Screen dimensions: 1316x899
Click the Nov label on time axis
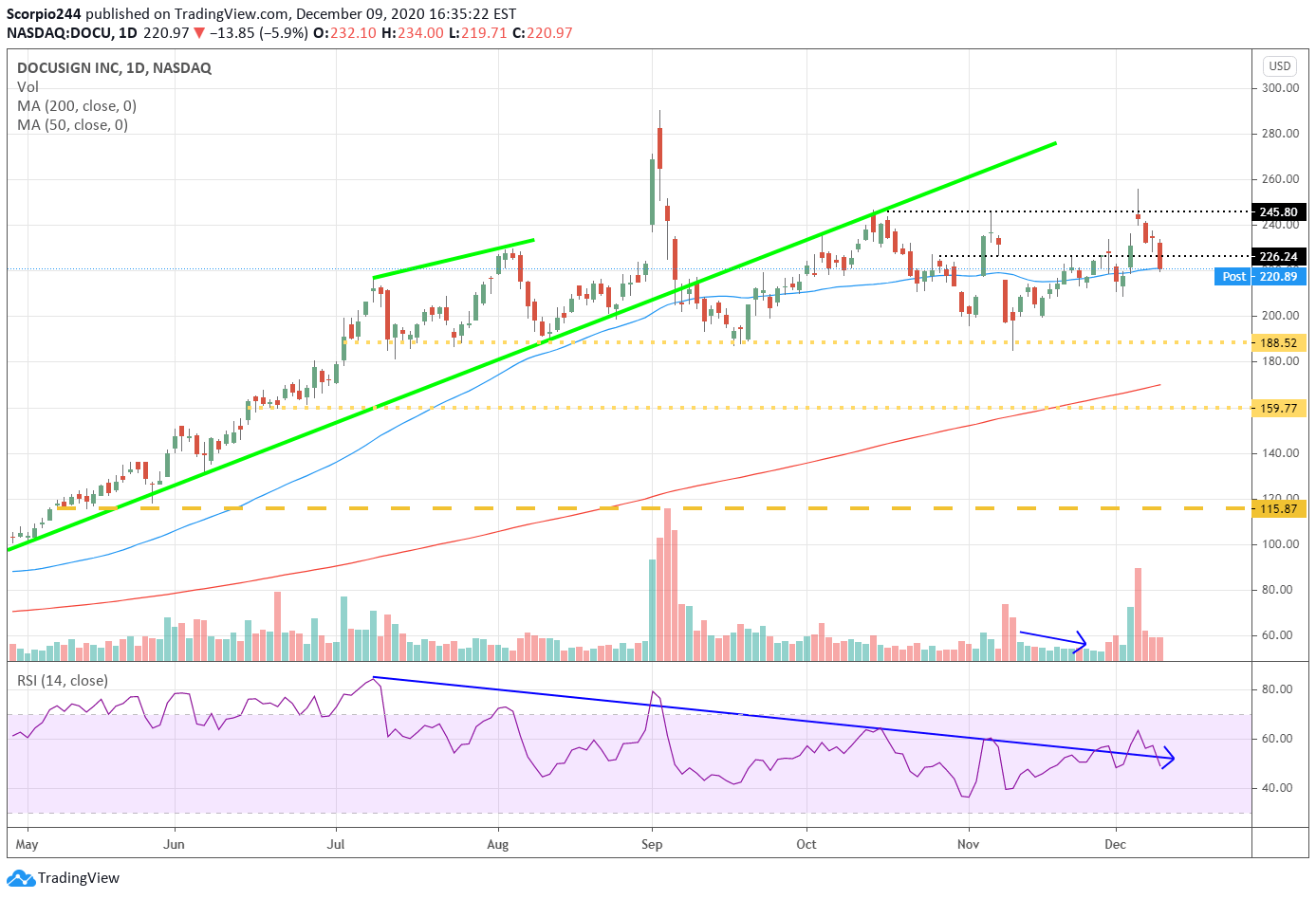click(969, 844)
